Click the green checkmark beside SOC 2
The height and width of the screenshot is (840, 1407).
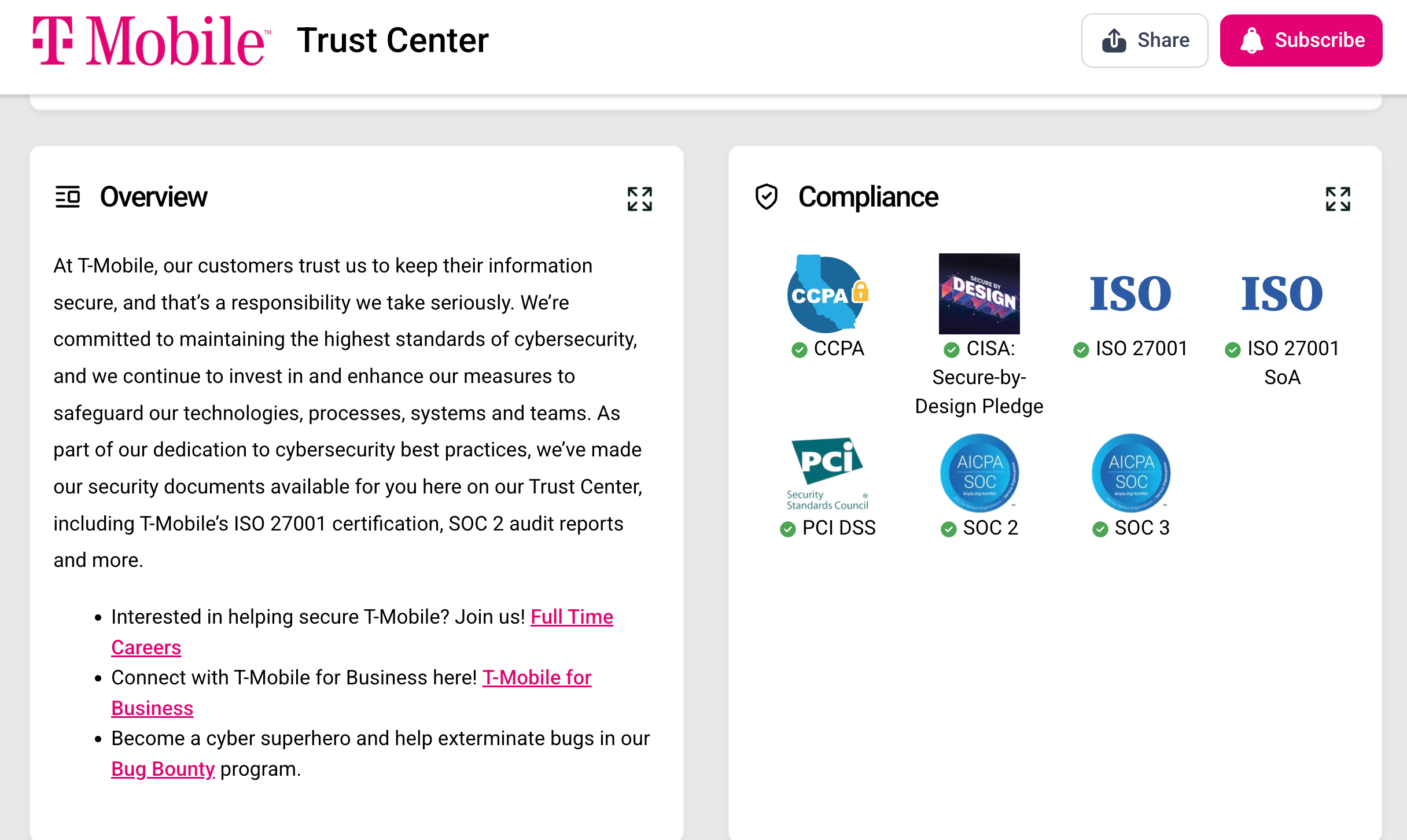(x=949, y=529)
